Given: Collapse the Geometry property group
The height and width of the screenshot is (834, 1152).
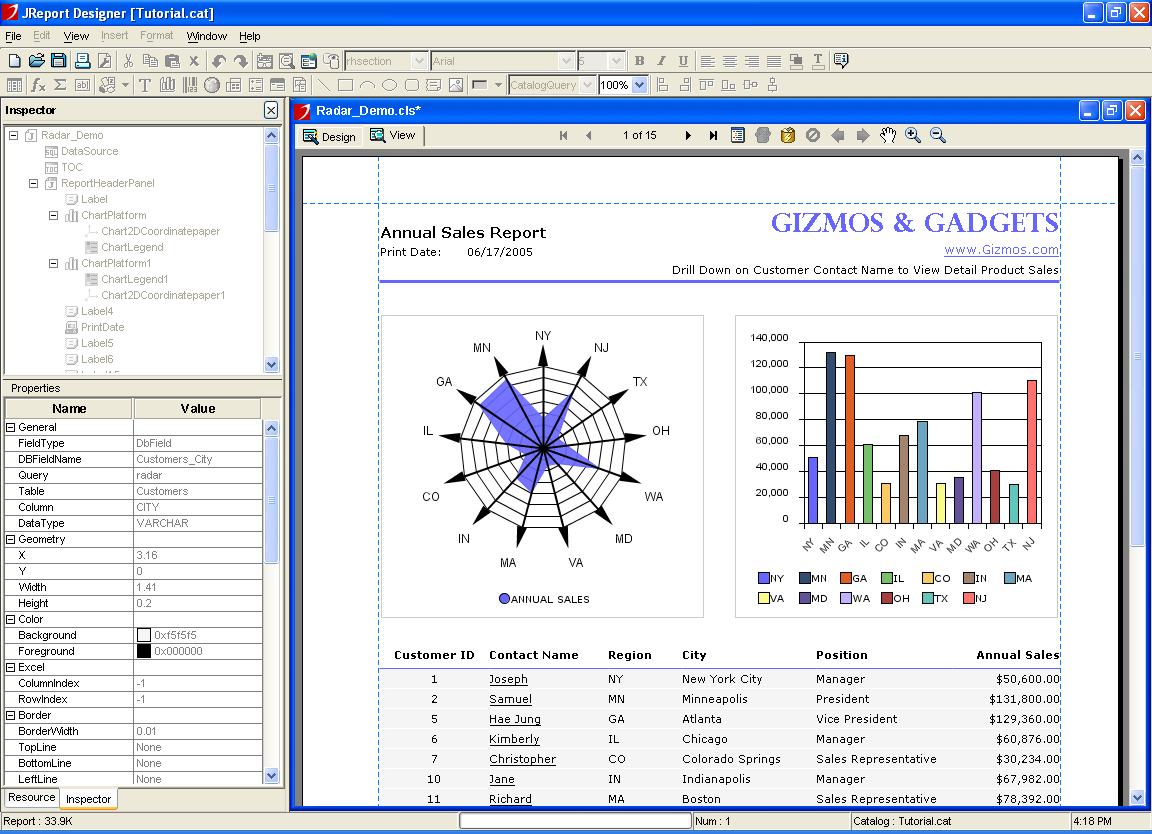Looking at the screenshot, I should (11, 539).
